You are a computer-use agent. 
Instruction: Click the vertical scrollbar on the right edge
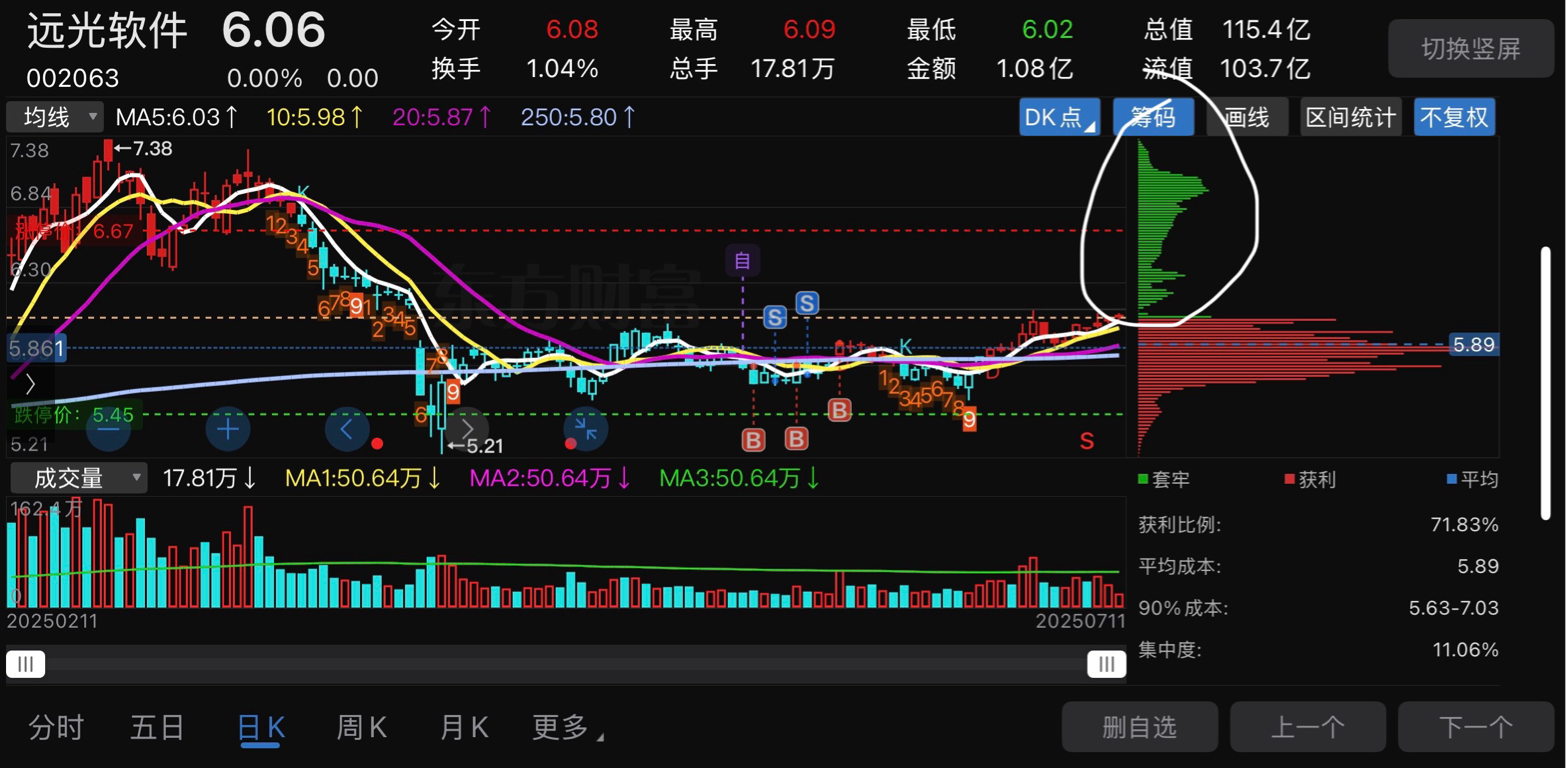[1546, 381]
